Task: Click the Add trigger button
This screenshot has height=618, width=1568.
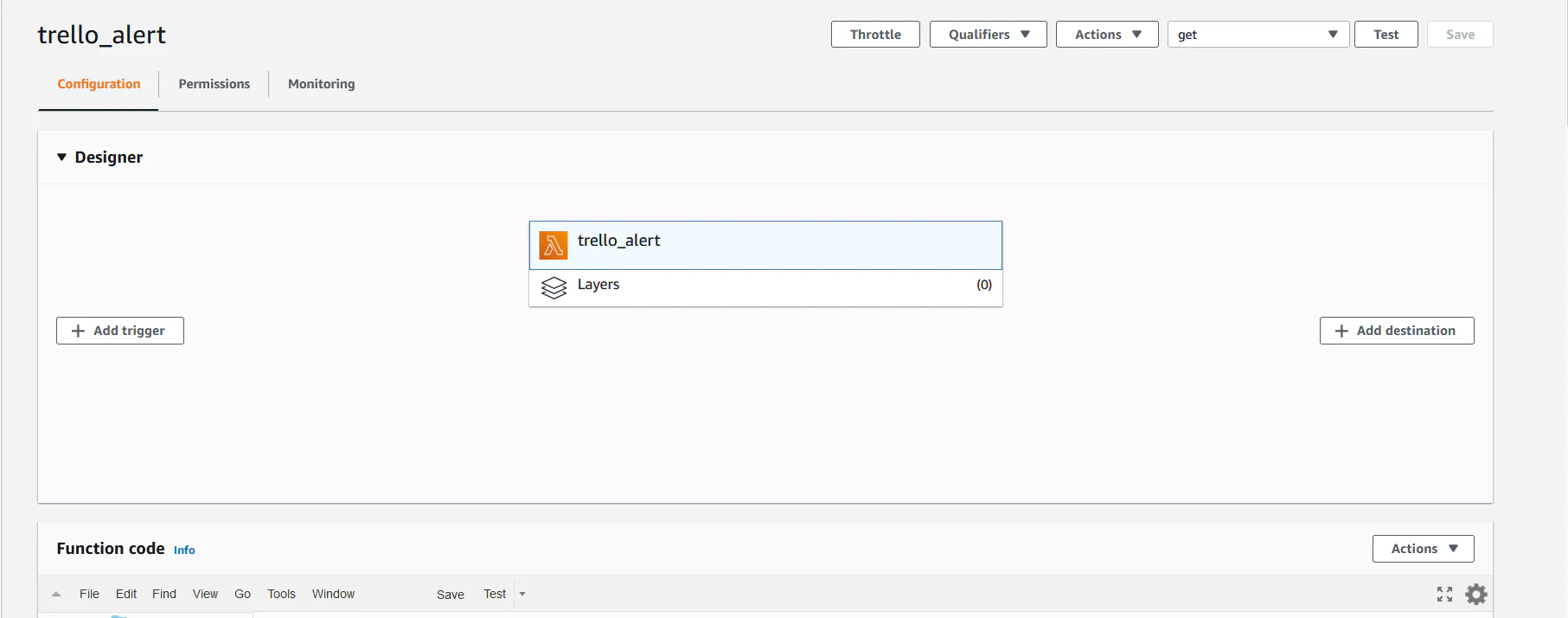Action: point(120,331)
